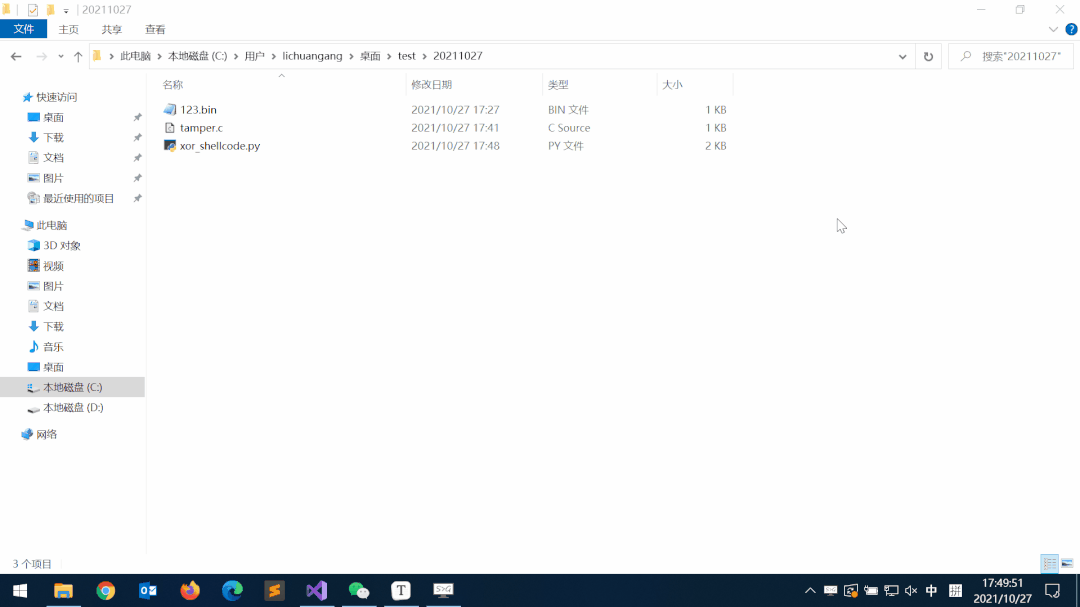Open 网络 in navigation pane
Screen dimensions: 1080x607
(x=46, y=434)
